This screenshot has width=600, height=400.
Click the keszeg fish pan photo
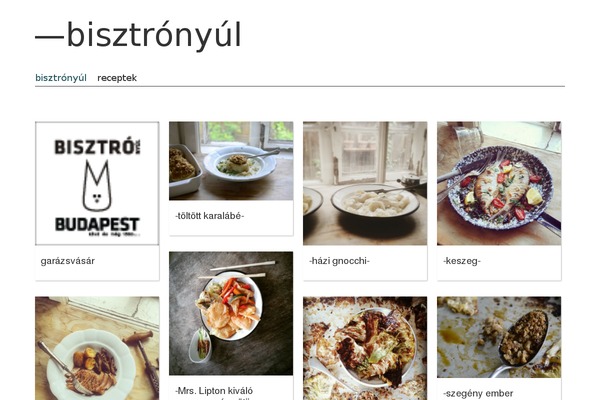pyautogui.click(x=499, y=183)
